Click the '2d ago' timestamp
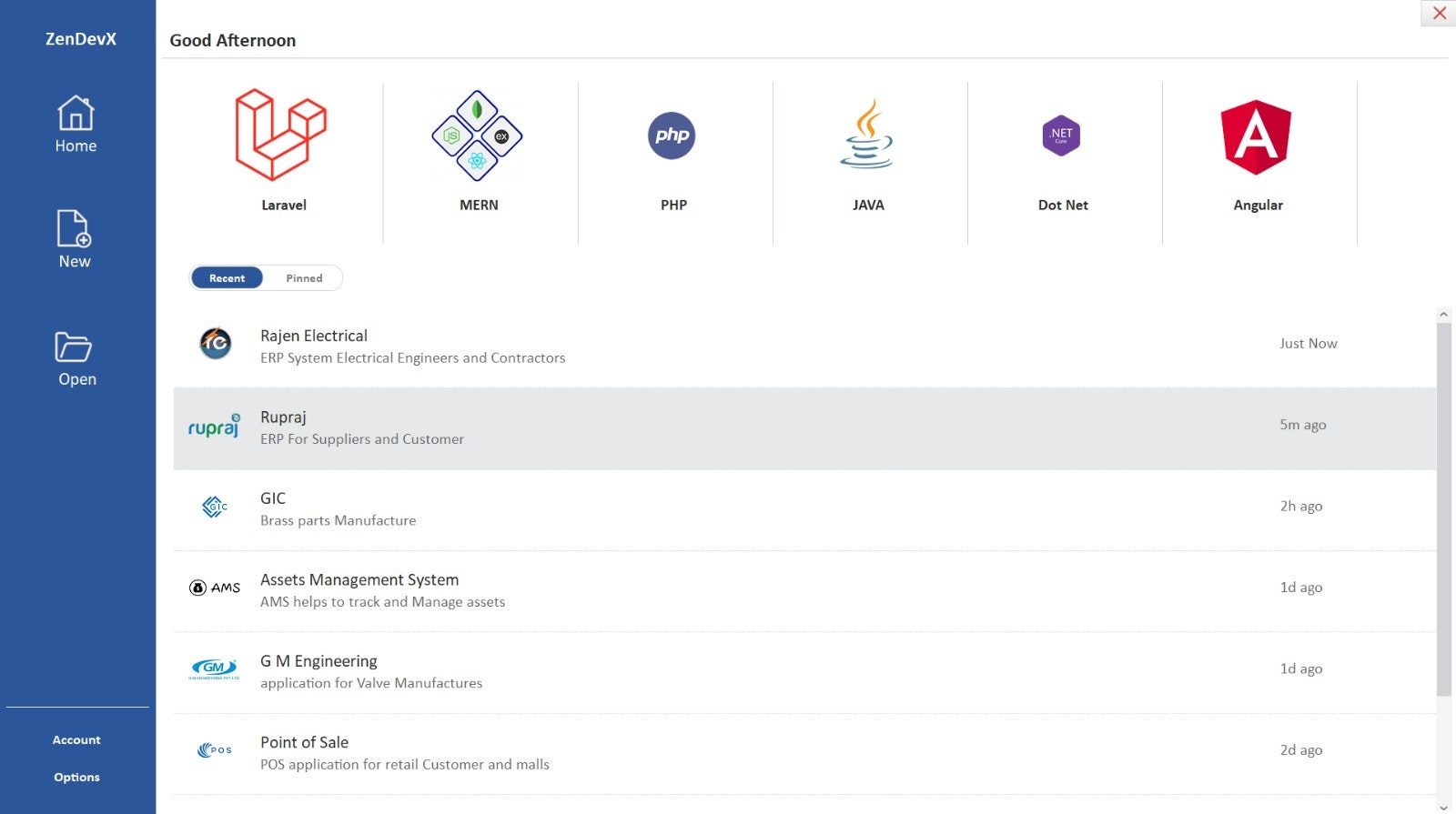This screenshot has height=814, width=1456. 1301,750
